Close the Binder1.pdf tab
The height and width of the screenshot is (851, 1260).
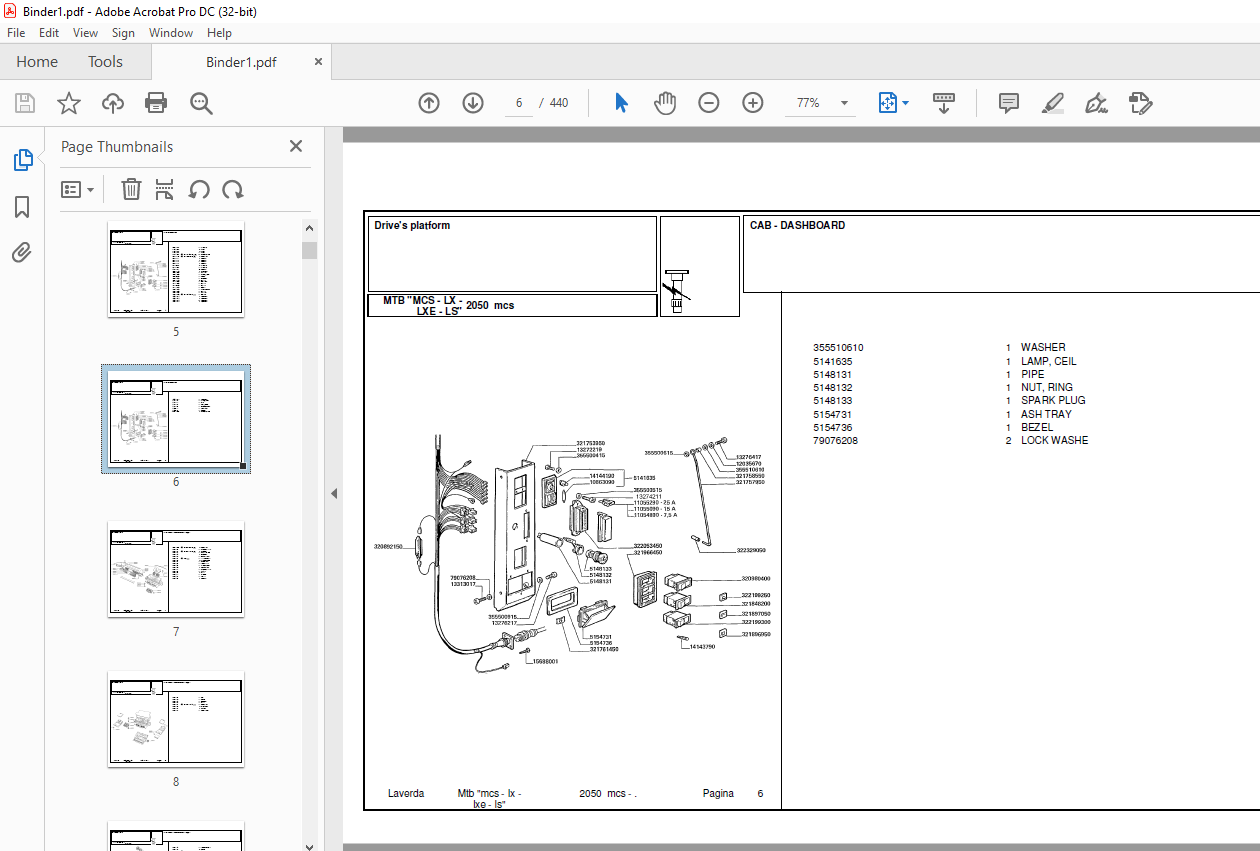[318, 61]
